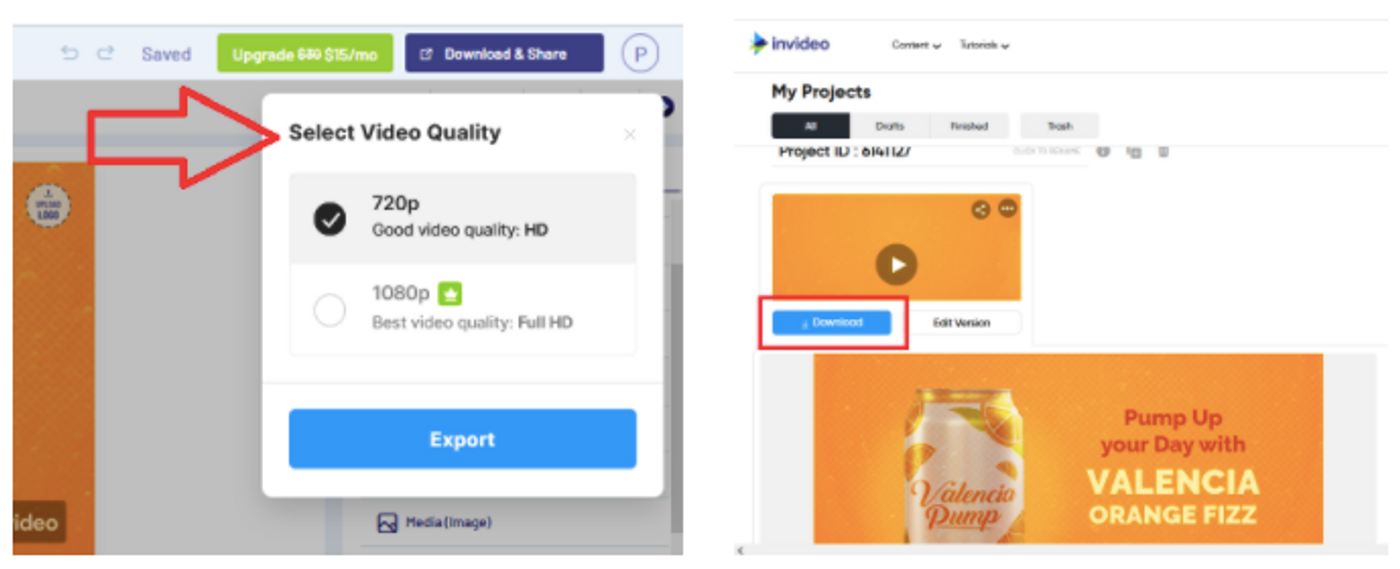1400x569 pixels.
Task: Expand the Content dropdown menu
Action: [x=916, y=45]
